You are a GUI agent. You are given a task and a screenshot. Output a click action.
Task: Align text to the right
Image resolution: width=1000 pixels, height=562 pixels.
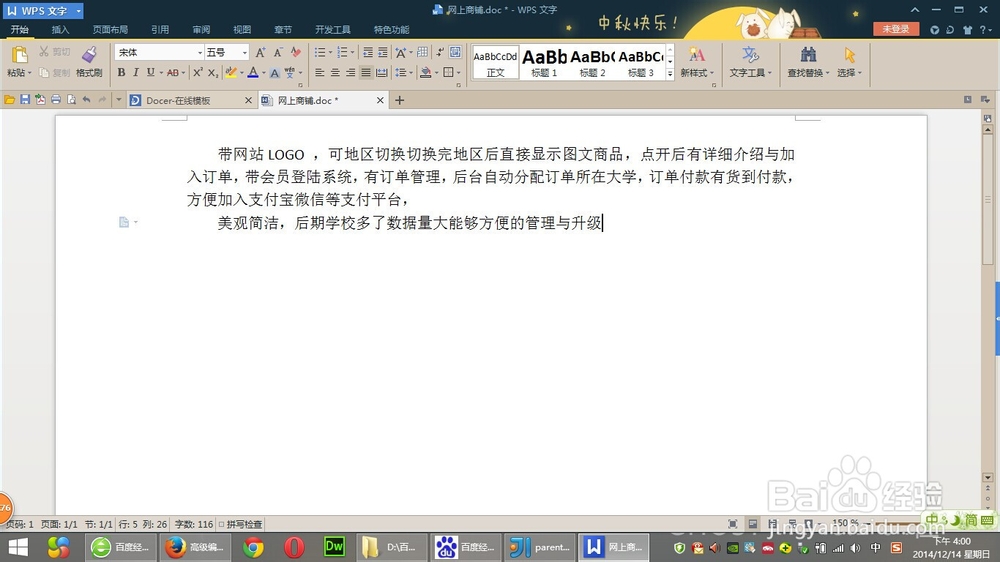pos(350,73)
